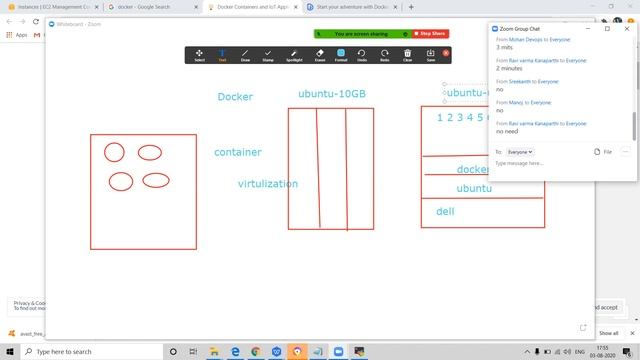
Task: Open the volume control in system tray
Action: coord(567,351)
